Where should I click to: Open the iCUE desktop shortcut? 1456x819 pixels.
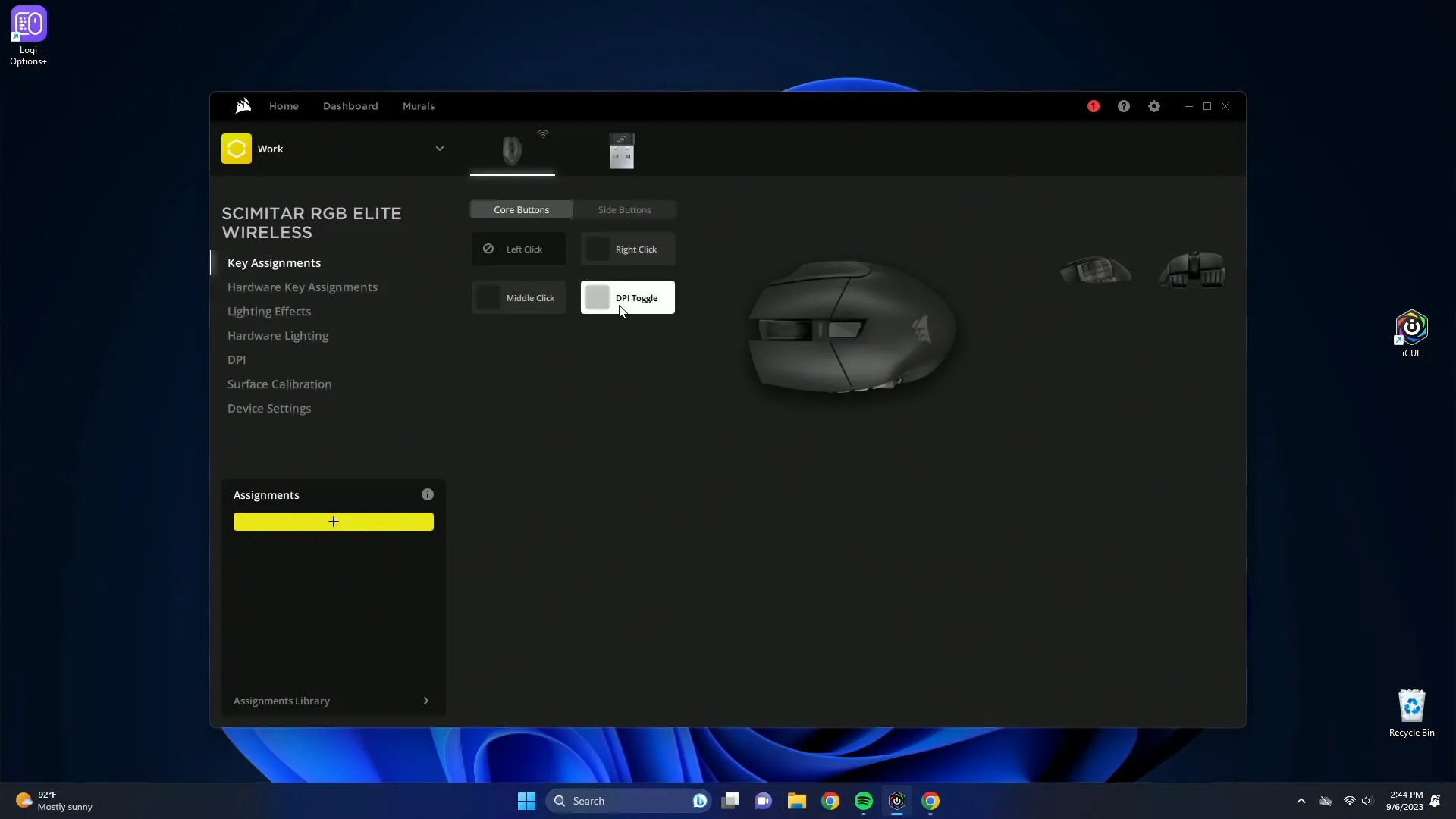(1411, 334)
